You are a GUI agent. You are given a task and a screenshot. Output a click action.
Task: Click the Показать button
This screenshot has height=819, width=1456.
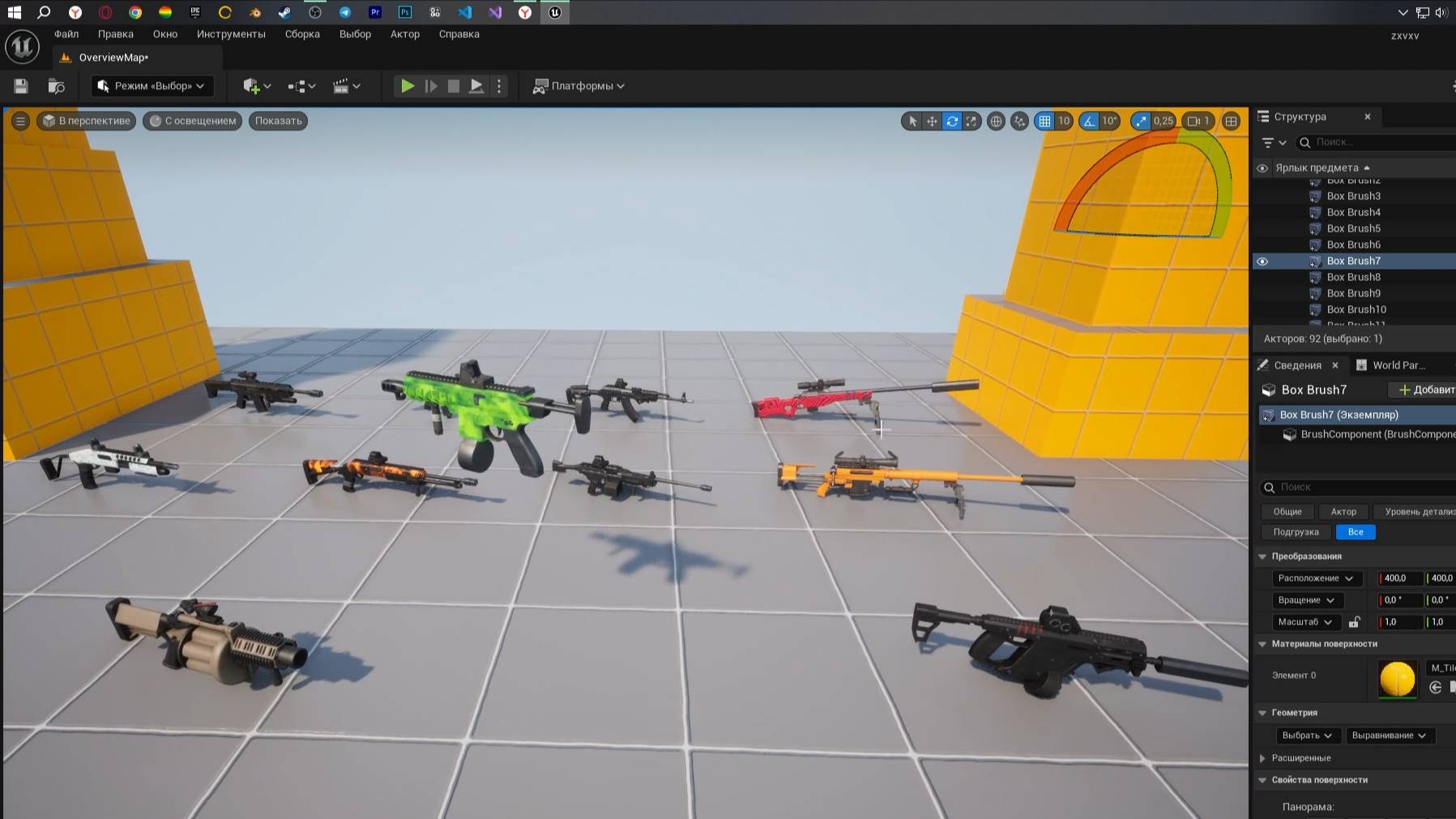click(277, 121)
